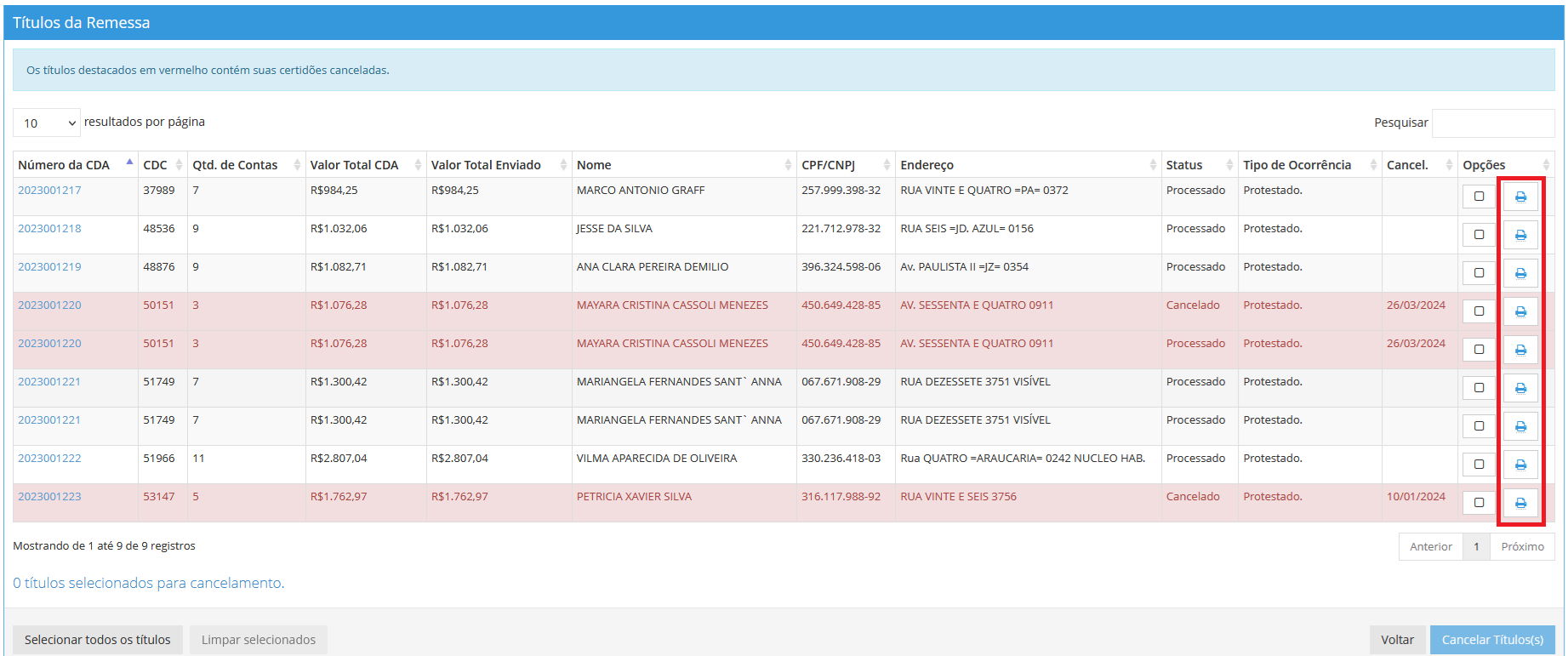The height and width of the screenshot is (656, 1568).
Task: Sort by Nome column header
Action: point(594,165)
